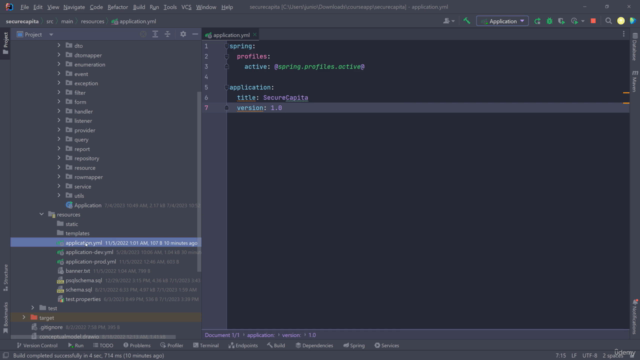Viewport: 640px width, 360px height.
Task: Expand the dto folder
Action: (59, 45)
